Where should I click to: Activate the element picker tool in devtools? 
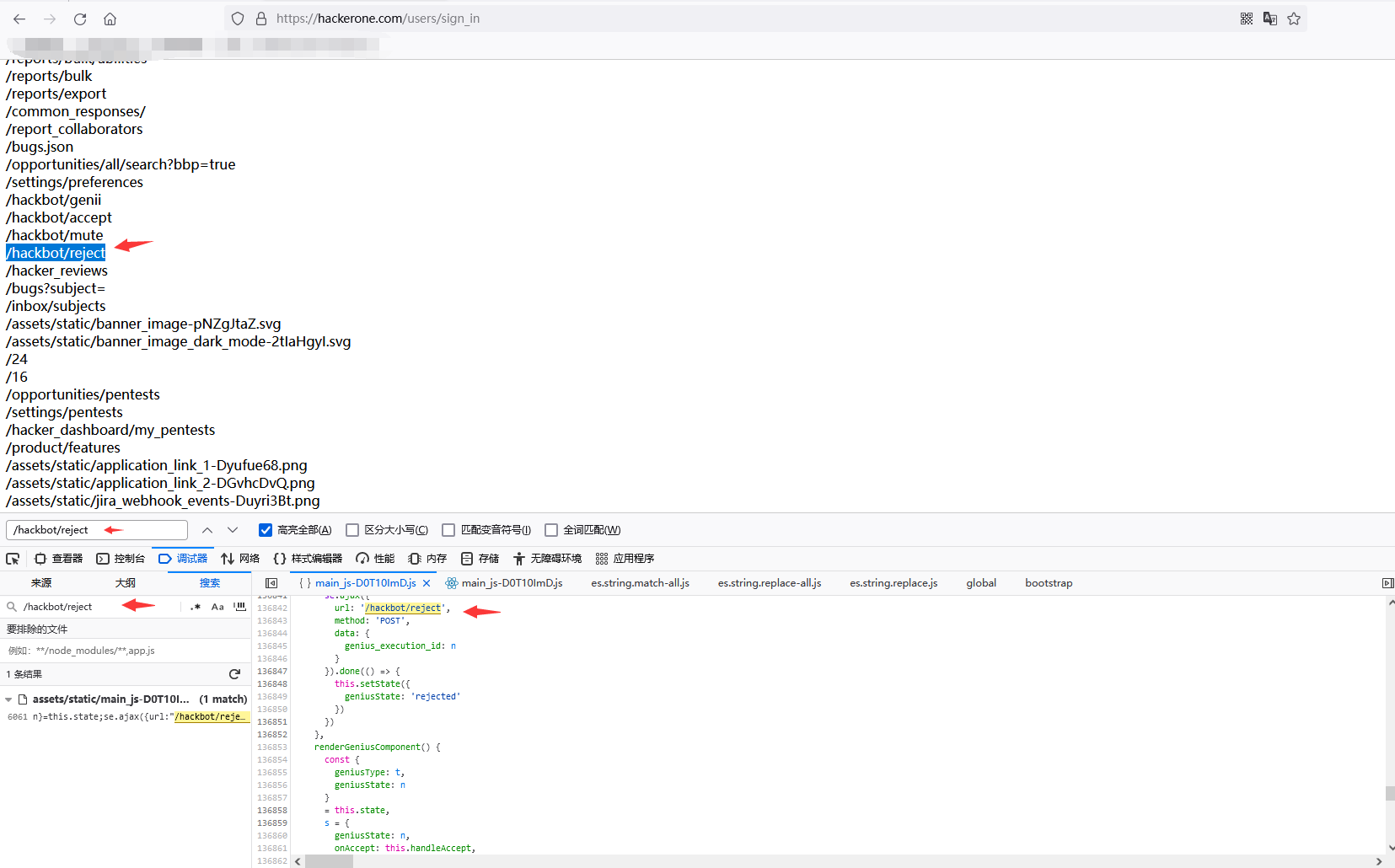pyautogui.click(x=13, y=559)
